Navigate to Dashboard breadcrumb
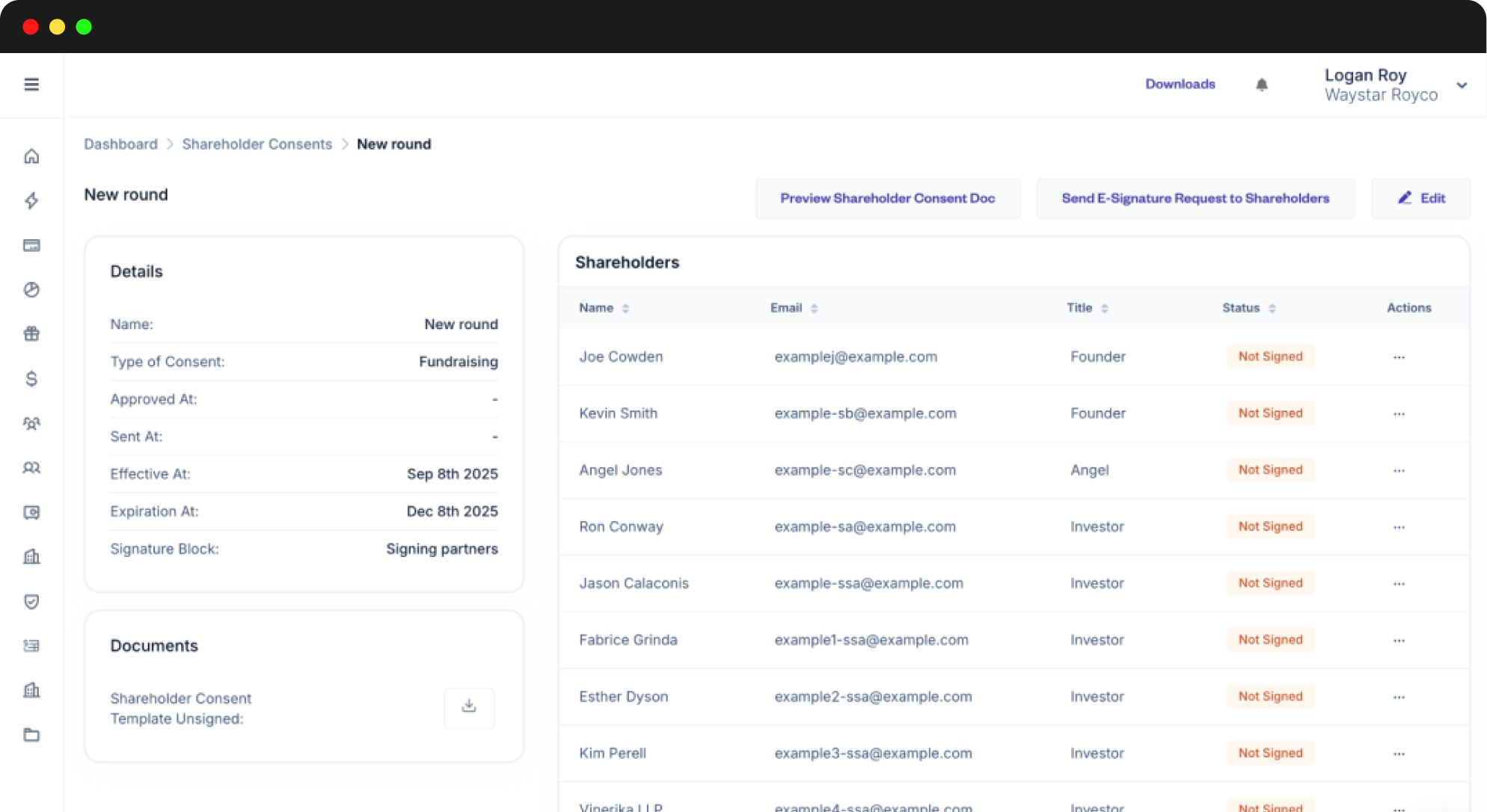Viewport: 1487px width, 812px height. pyautogui.click(x=120, y=144)
